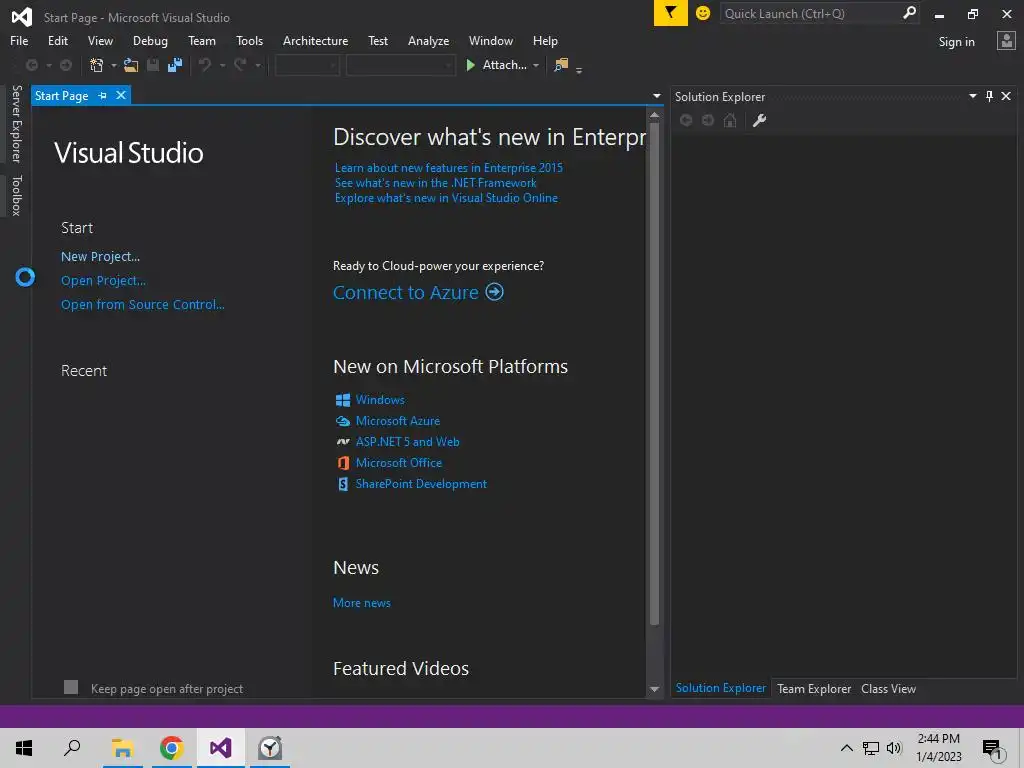This screenshot has height=768, width=1024.
Task: Open the Attach button dropdown arrow
Action: [x=536, y=65]
